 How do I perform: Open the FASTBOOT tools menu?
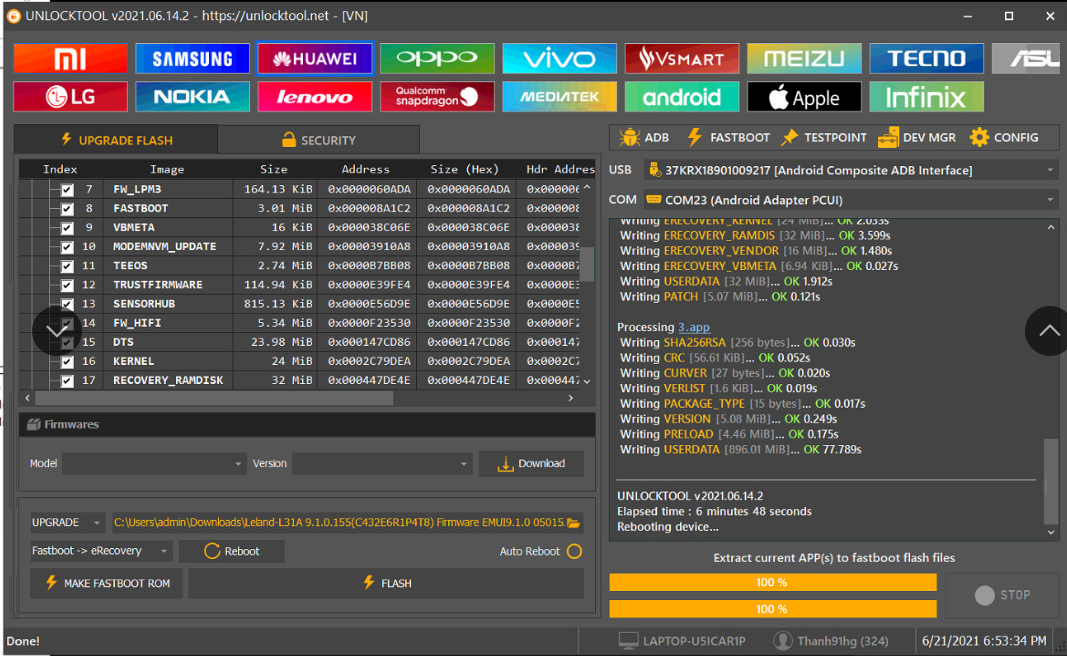[729, 137]
